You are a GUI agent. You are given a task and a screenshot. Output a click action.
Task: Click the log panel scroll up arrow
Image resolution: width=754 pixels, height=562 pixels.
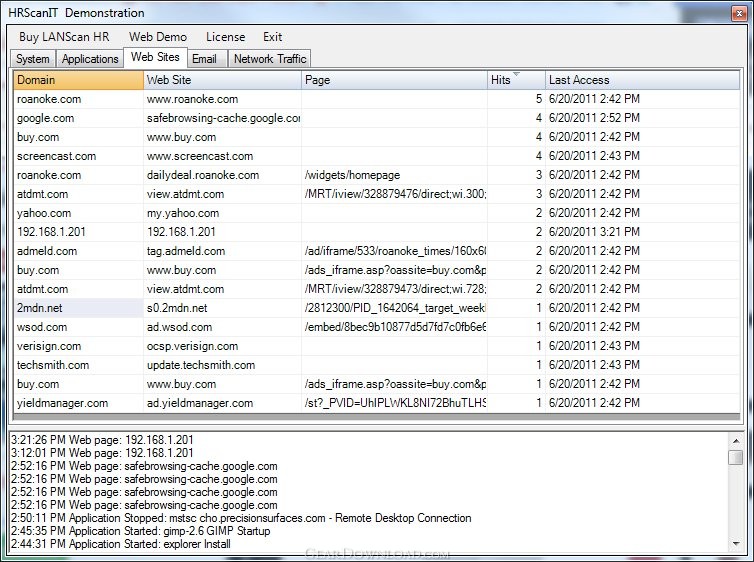click(736, 440)
